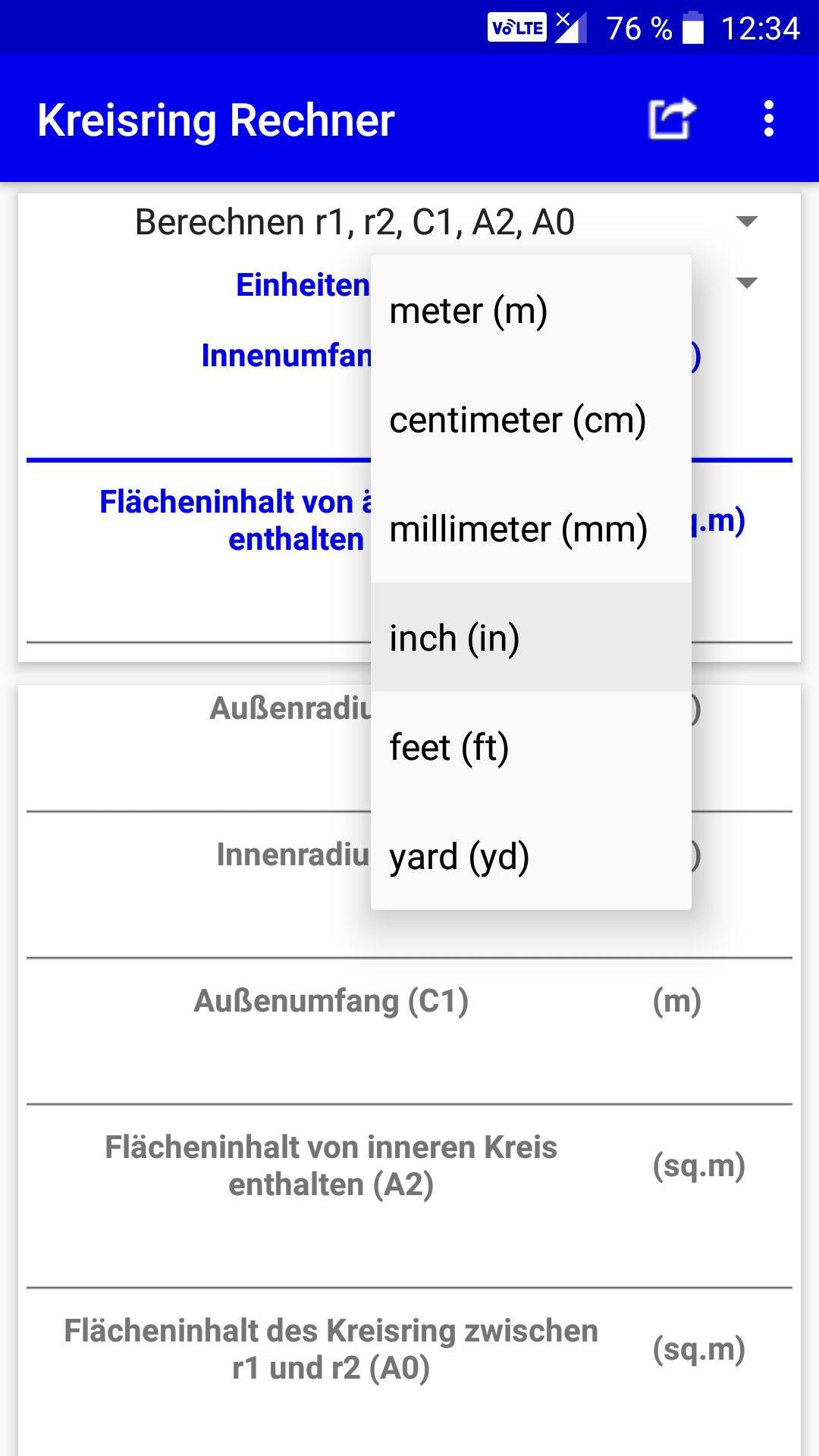Select yard (yd) unit option
Screen dimensions: 819x1456
[x=531, y=856]
